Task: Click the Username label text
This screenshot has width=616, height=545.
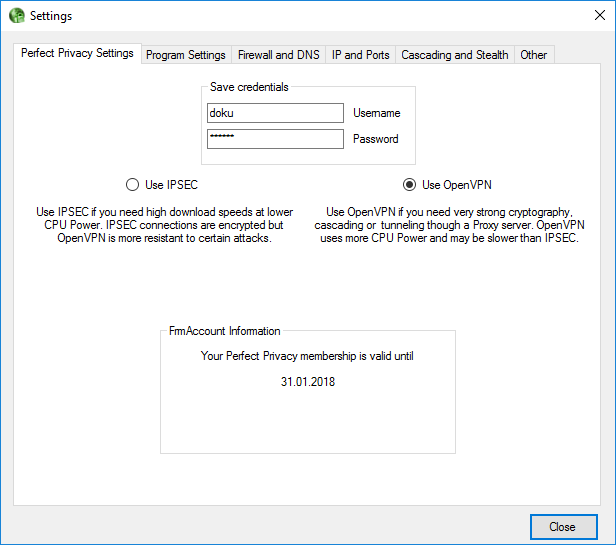Action: coord(376,113)
